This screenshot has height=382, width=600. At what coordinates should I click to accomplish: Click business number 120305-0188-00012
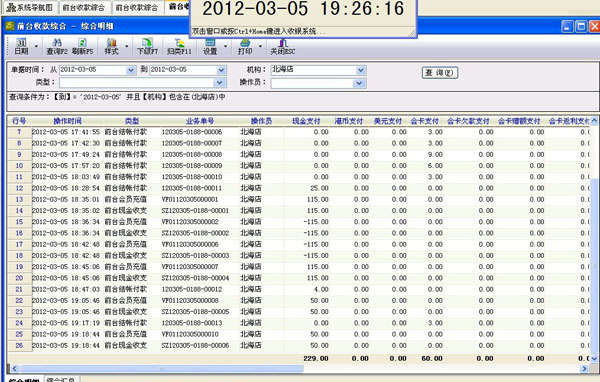pyautogui.click(x=192, y=289)
